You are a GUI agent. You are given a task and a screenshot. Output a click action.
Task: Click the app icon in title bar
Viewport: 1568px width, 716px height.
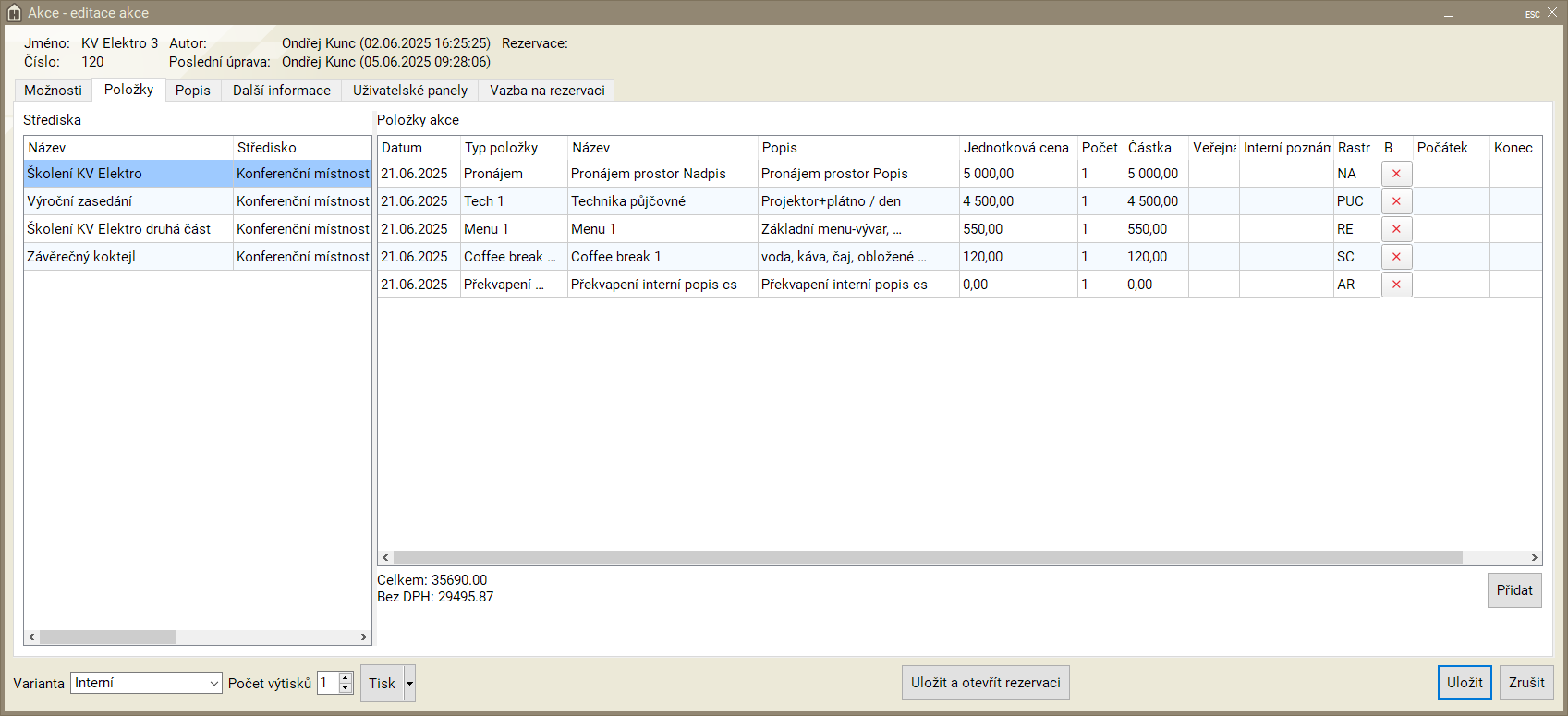14,13
